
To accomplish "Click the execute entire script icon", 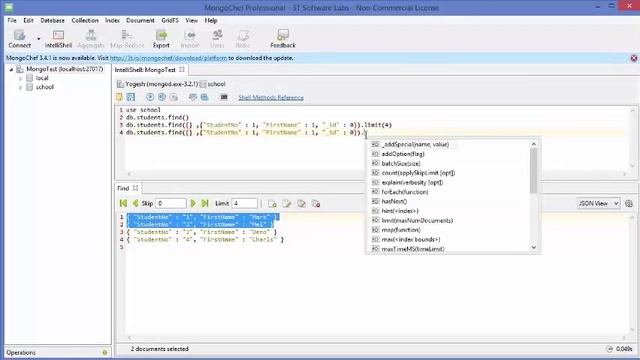I will pos(150,97).
